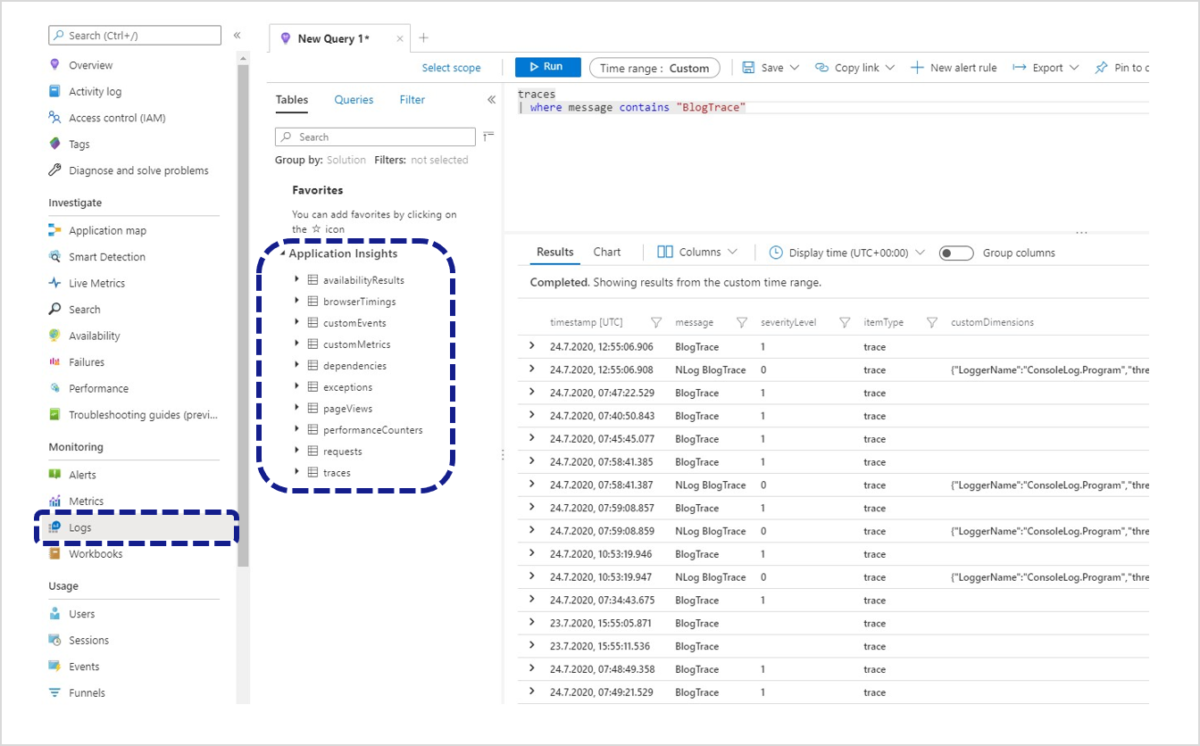Click the Pin to dashboard icon
Image resolution: width=1200 pixels, height=746 pixels.
coord(1101,68)
